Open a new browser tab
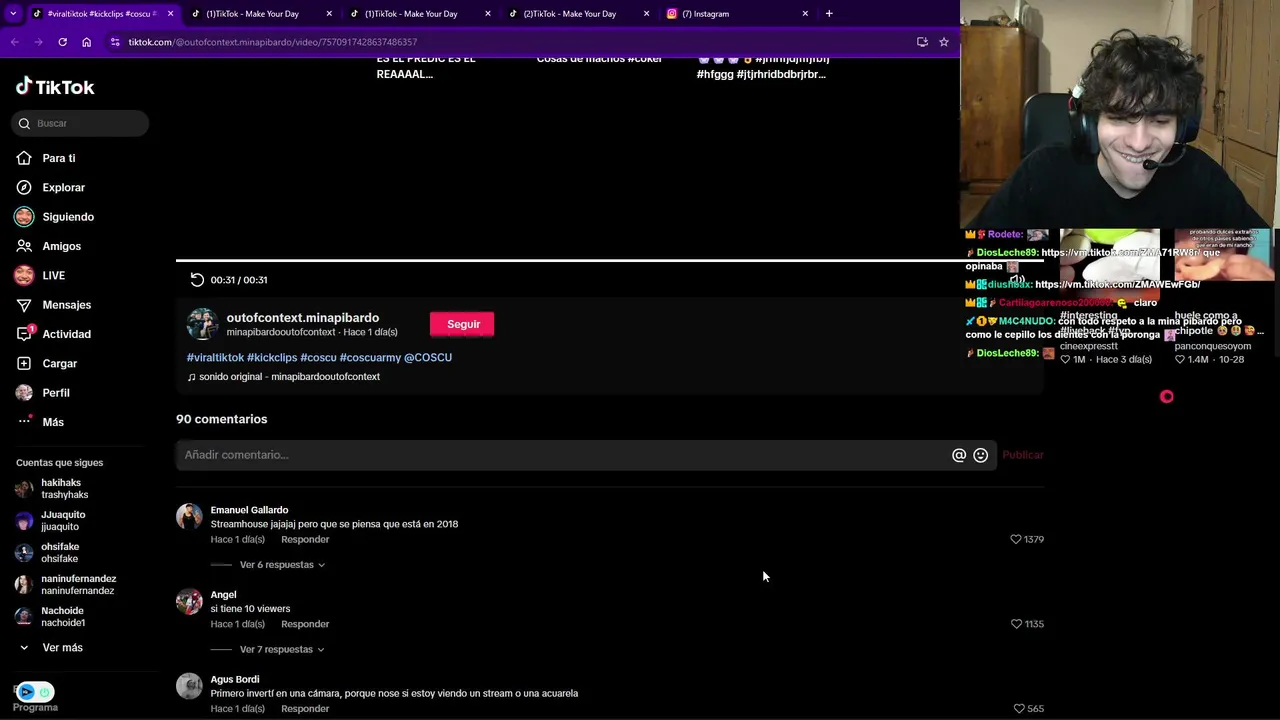The image size is (1280, 720). pos(829,14)
